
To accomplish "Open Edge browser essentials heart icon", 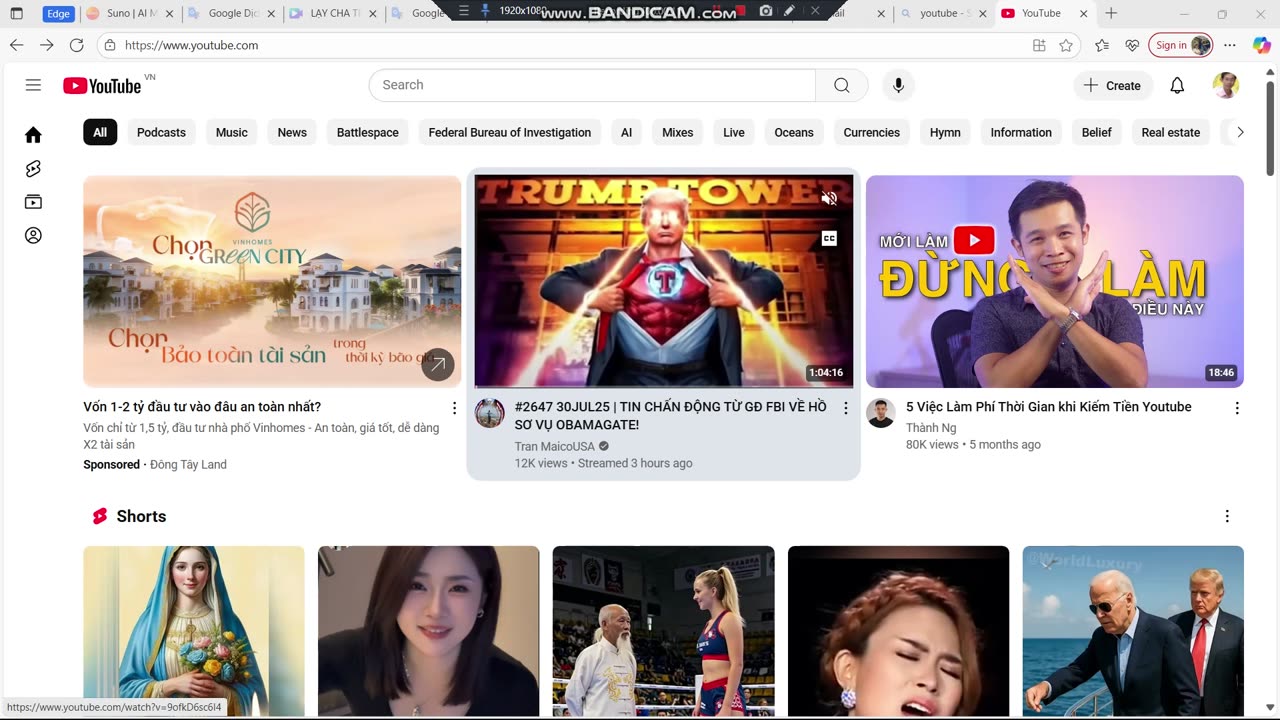I will 1132,45.
